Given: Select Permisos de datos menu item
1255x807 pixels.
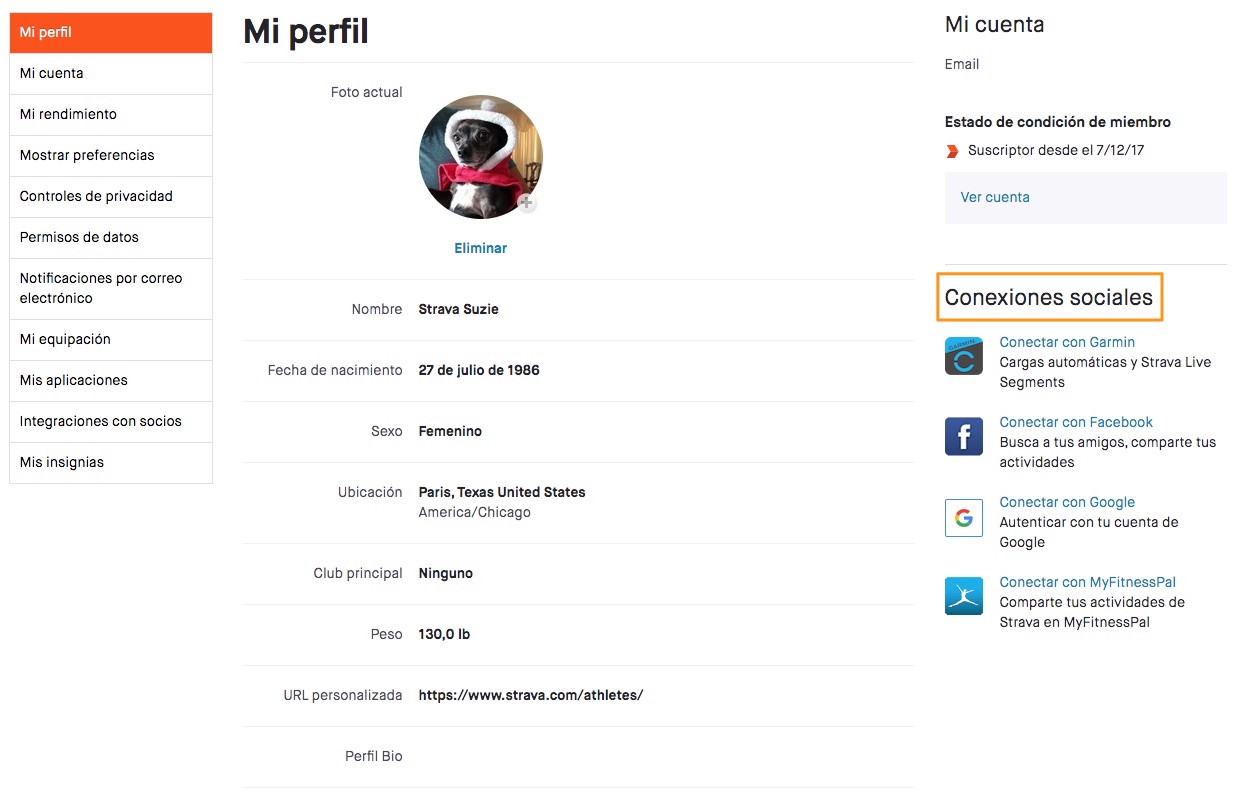Looking at the screenshot, I should [111, 238].
